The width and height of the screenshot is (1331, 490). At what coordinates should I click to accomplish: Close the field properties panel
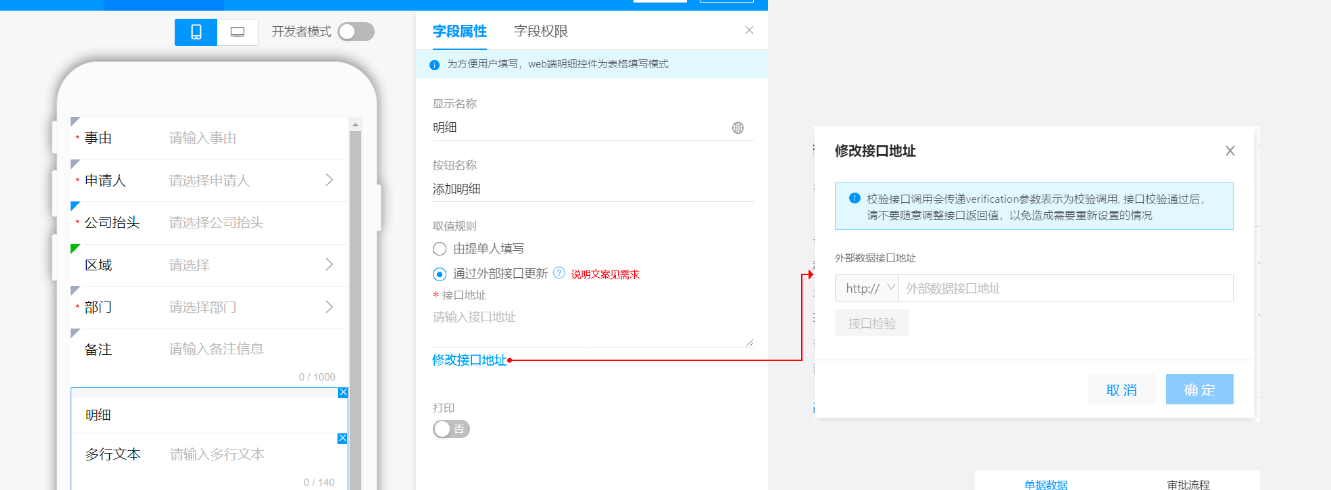tap(749, 30)
